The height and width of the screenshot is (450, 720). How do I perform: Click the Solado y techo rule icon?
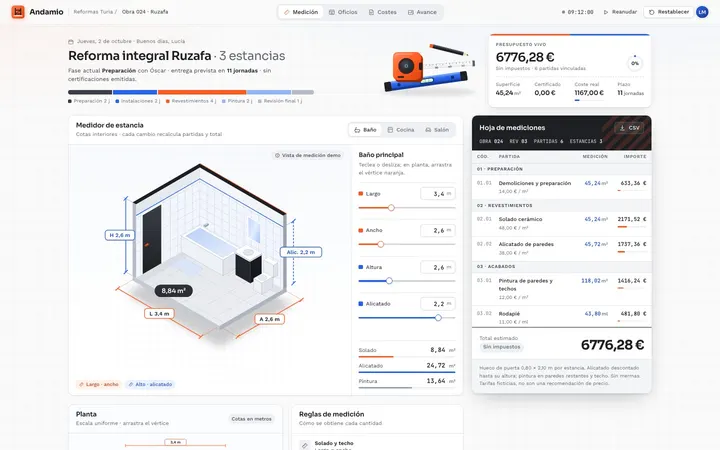(304, 445)
